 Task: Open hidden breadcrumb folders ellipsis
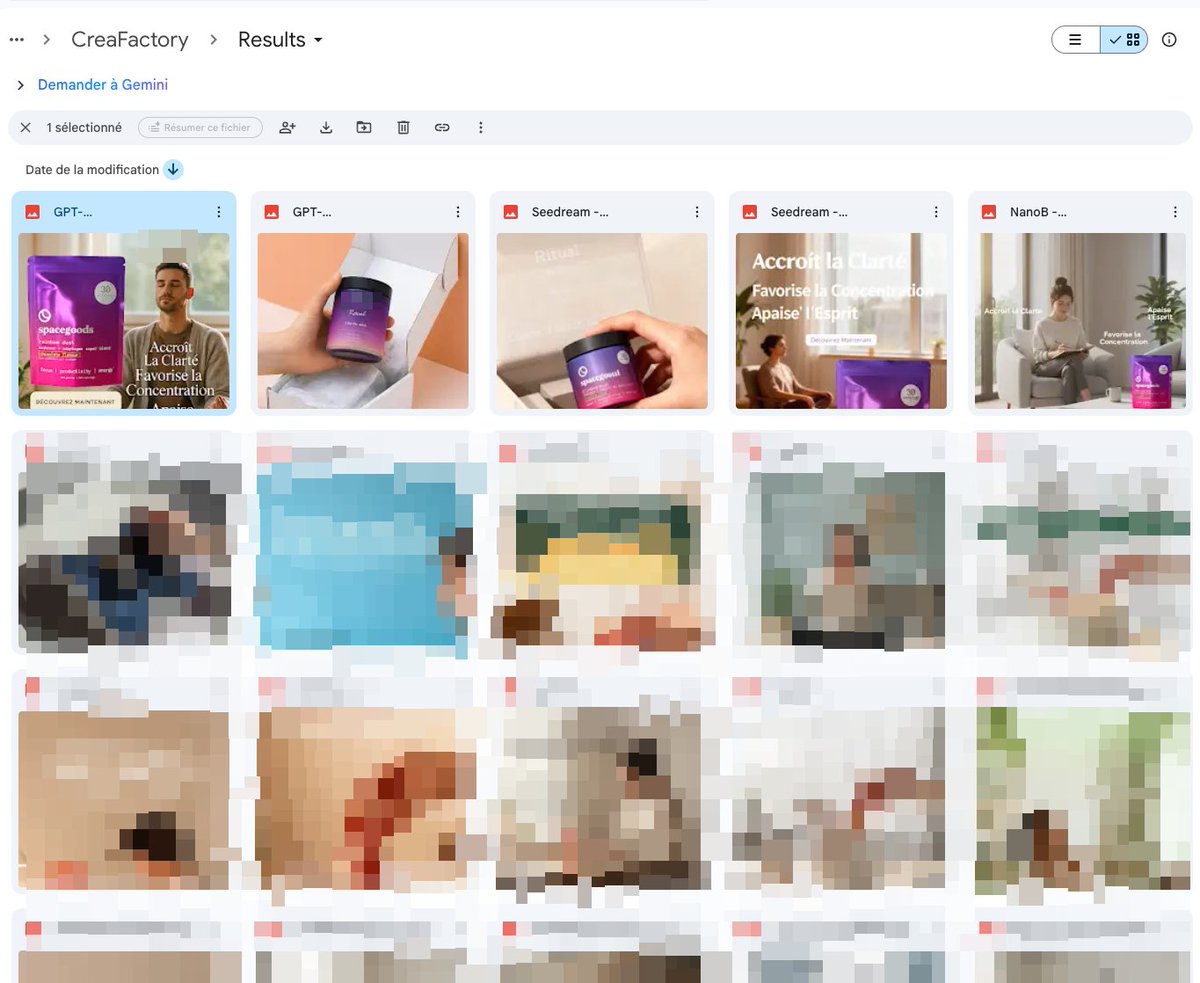tap(16, 40)
